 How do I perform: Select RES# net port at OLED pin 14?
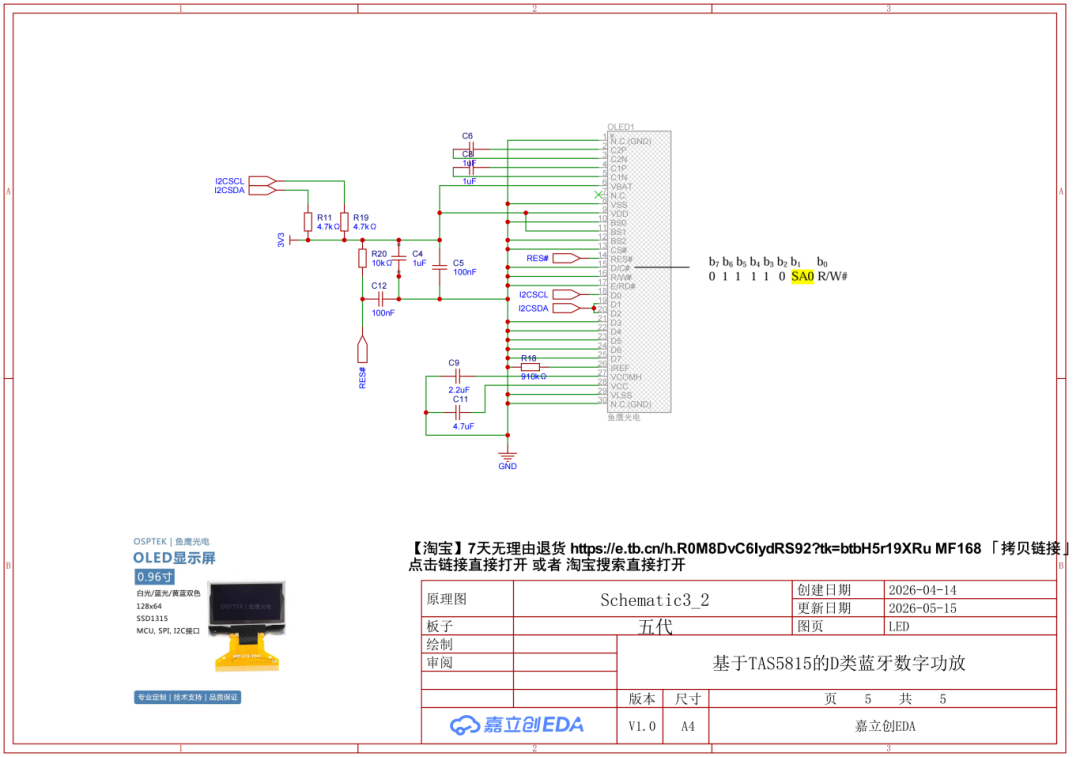[x=567, y=258]
